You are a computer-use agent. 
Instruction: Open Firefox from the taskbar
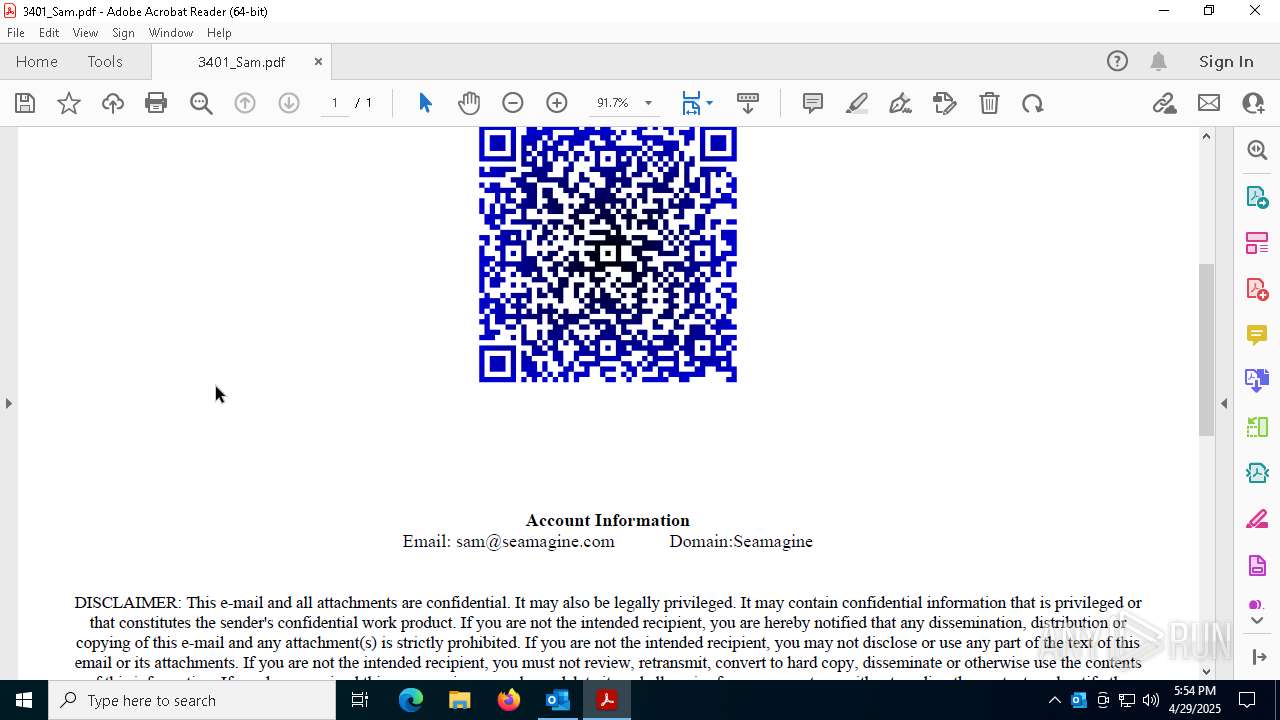click(x=509, y=700)
